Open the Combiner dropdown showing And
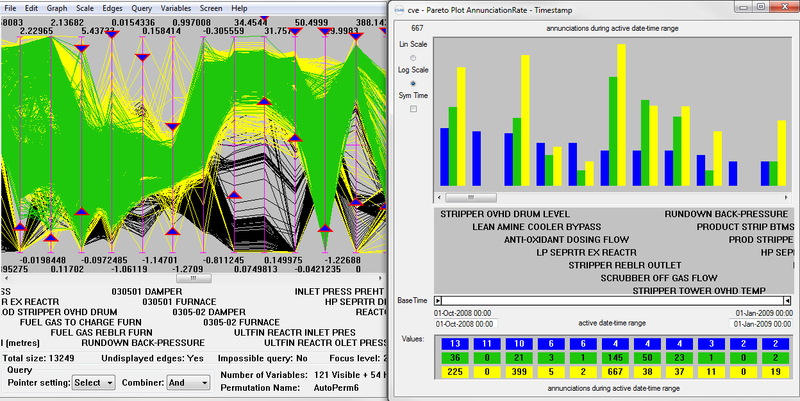The height and width of the screenshot is (401, 800). [188, 383]
